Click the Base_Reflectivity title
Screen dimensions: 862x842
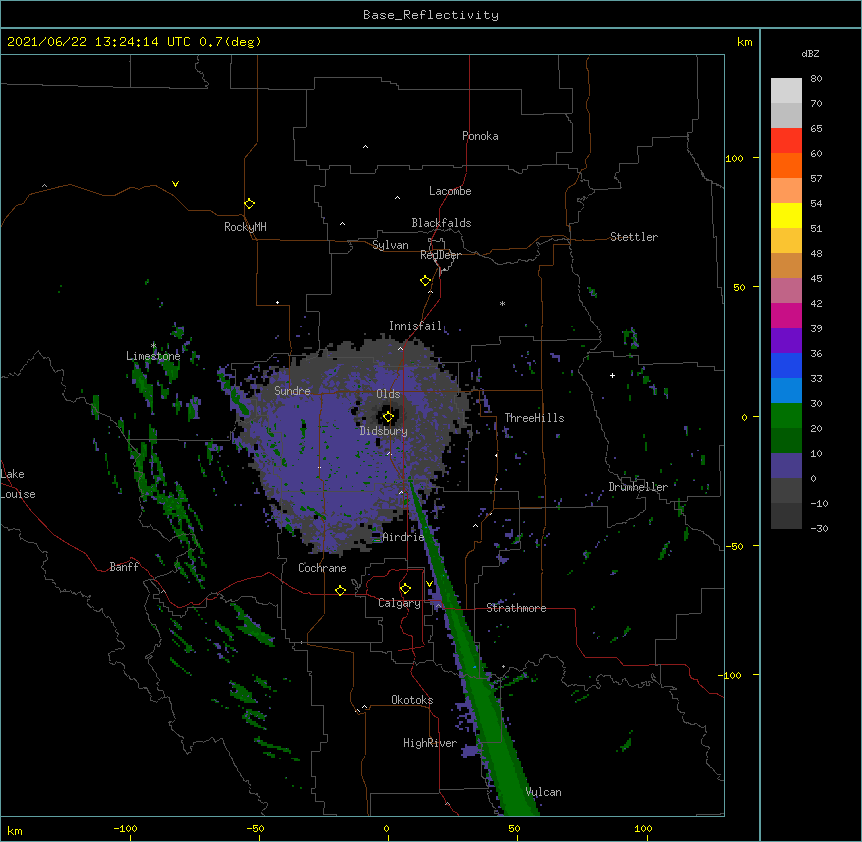click(431, 15)
